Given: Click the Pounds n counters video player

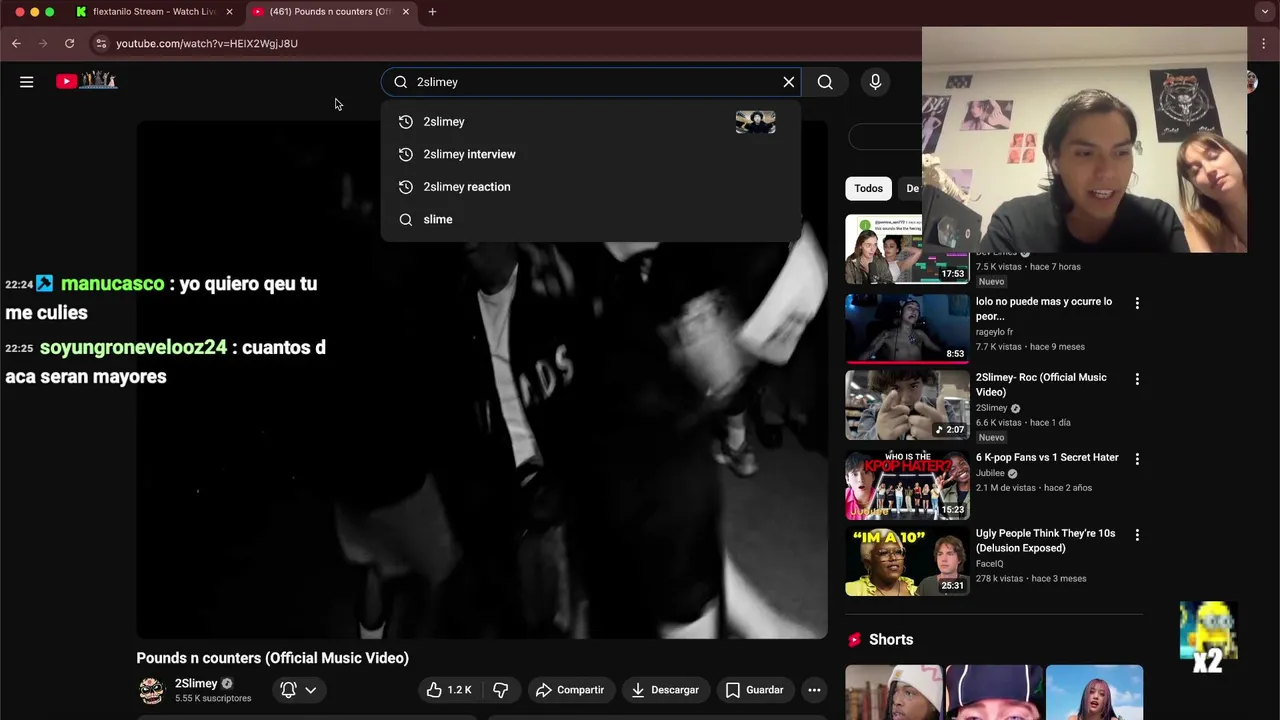Looking at the screenshot, I should [482, 380].
